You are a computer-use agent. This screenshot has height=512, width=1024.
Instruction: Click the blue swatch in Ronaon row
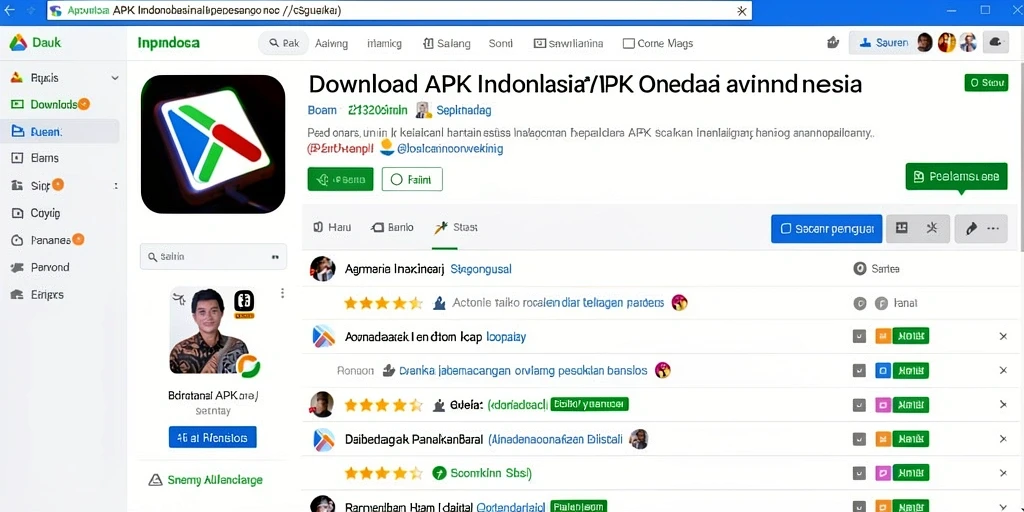tap(882, 371)
